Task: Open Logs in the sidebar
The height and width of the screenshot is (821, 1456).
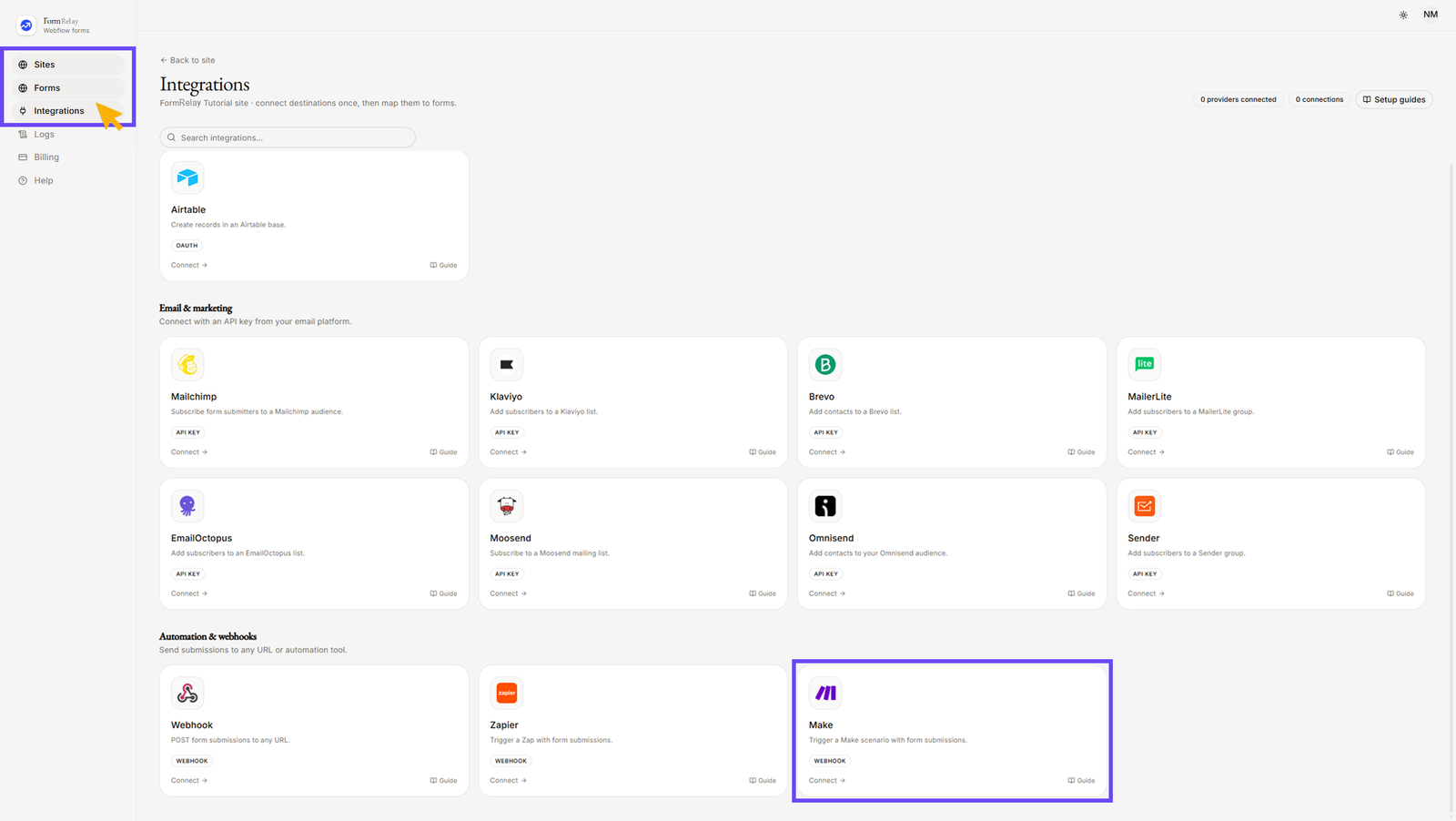Action: 66,135
